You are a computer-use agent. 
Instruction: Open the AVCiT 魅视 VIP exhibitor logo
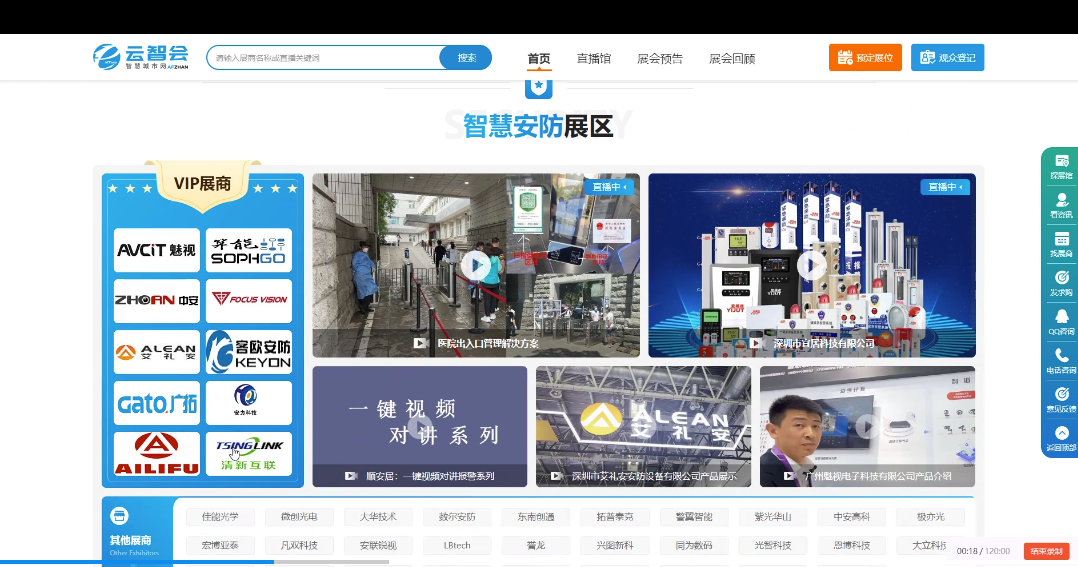click(x=157, y=250)
